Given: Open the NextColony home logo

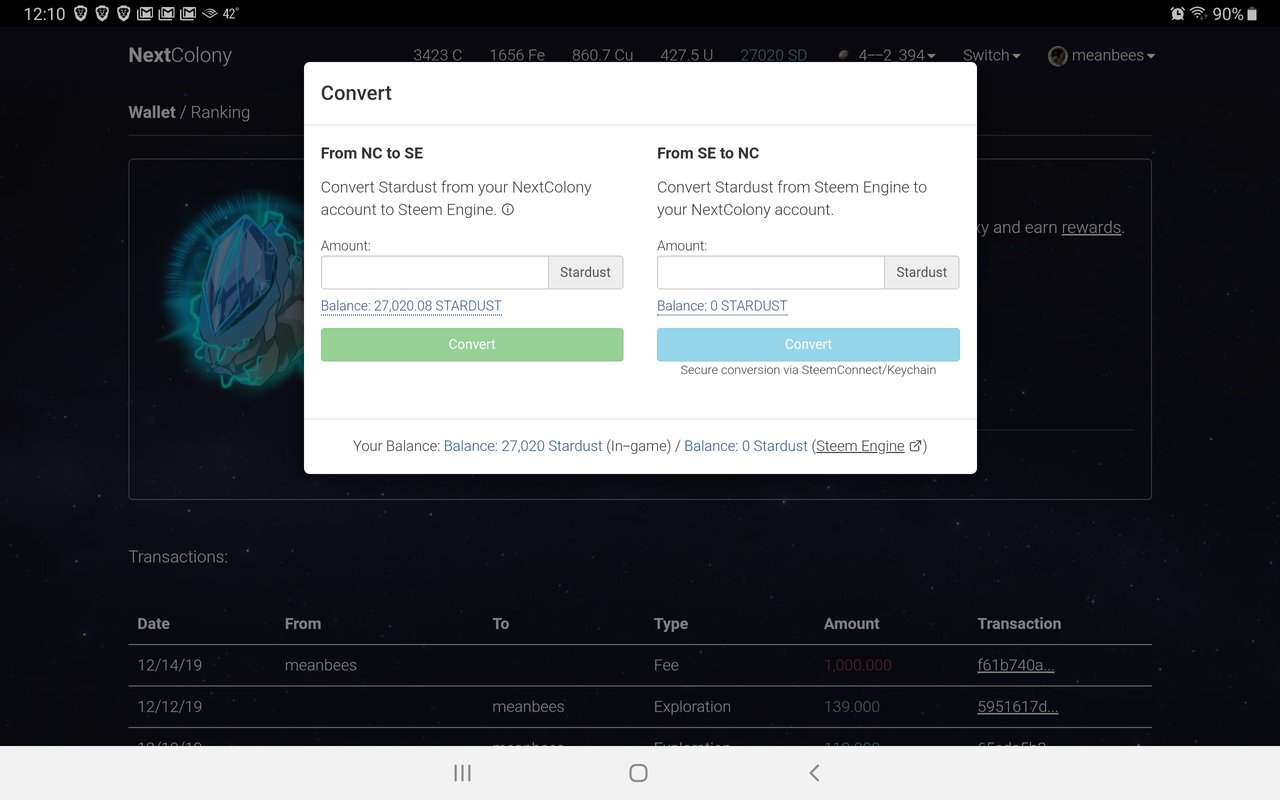Looking at the screenshot, I should tap(180, 55).
